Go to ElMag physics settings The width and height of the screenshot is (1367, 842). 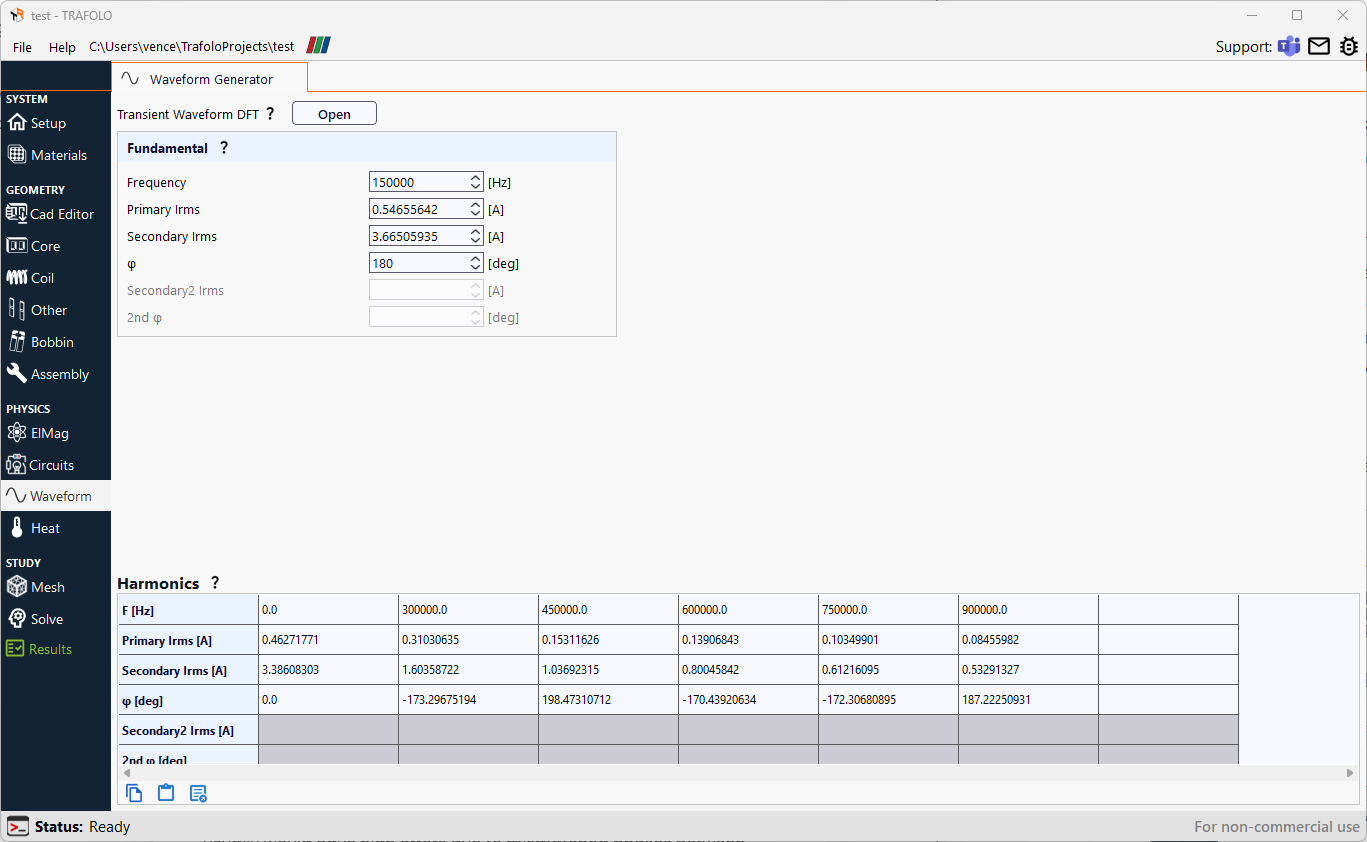[56, 433]
